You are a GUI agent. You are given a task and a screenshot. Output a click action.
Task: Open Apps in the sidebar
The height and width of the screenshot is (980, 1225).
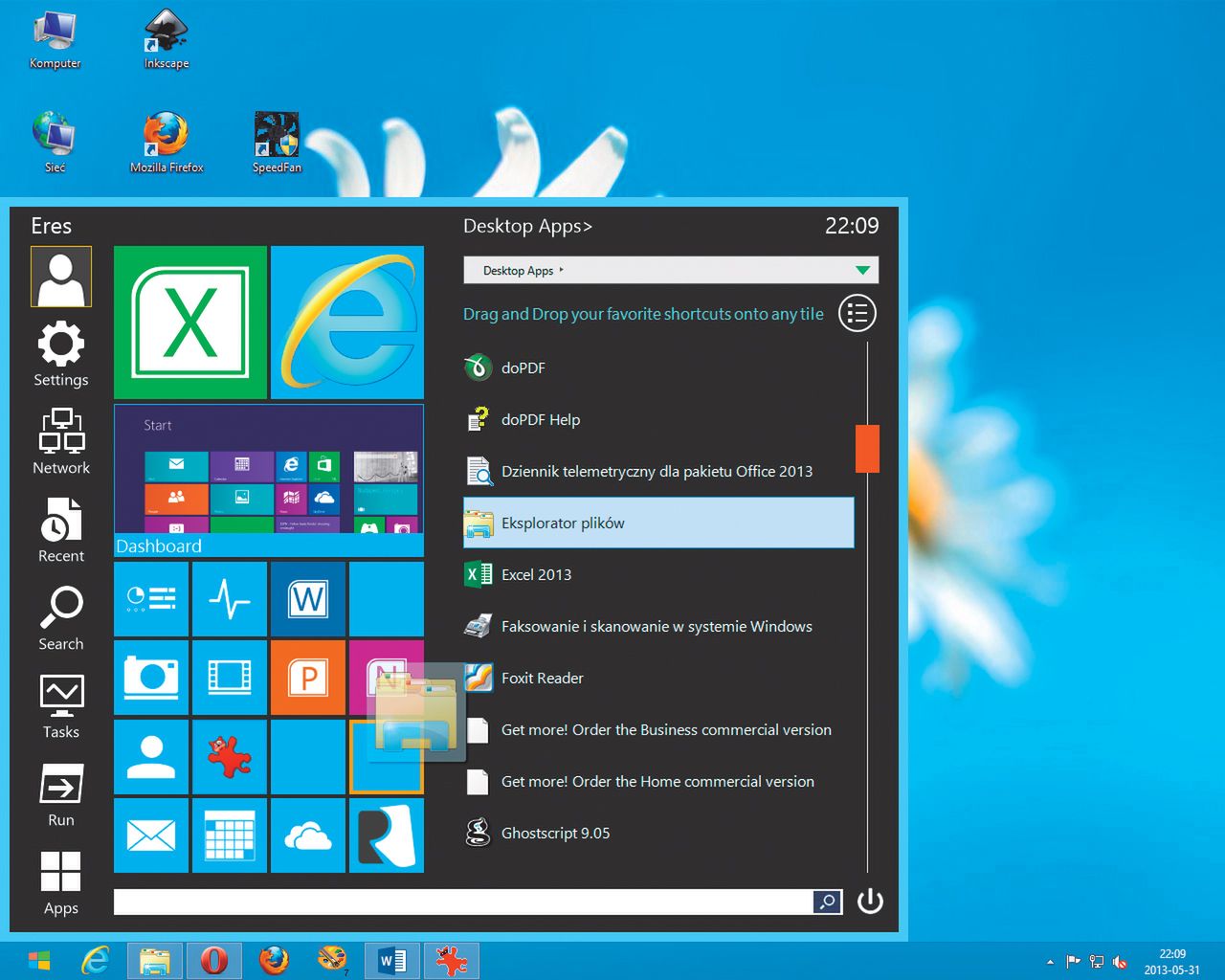(x=61, y=882)
